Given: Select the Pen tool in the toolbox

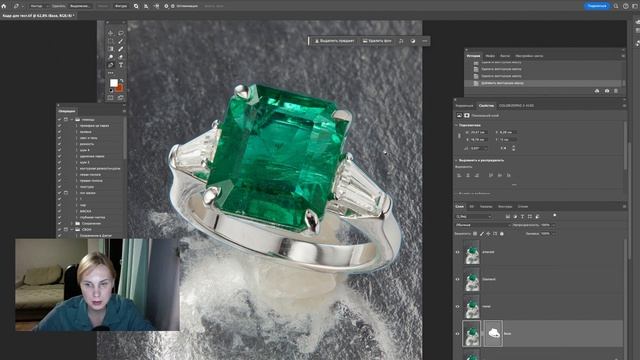Looking at the screenshot, I should click(111, 65).
